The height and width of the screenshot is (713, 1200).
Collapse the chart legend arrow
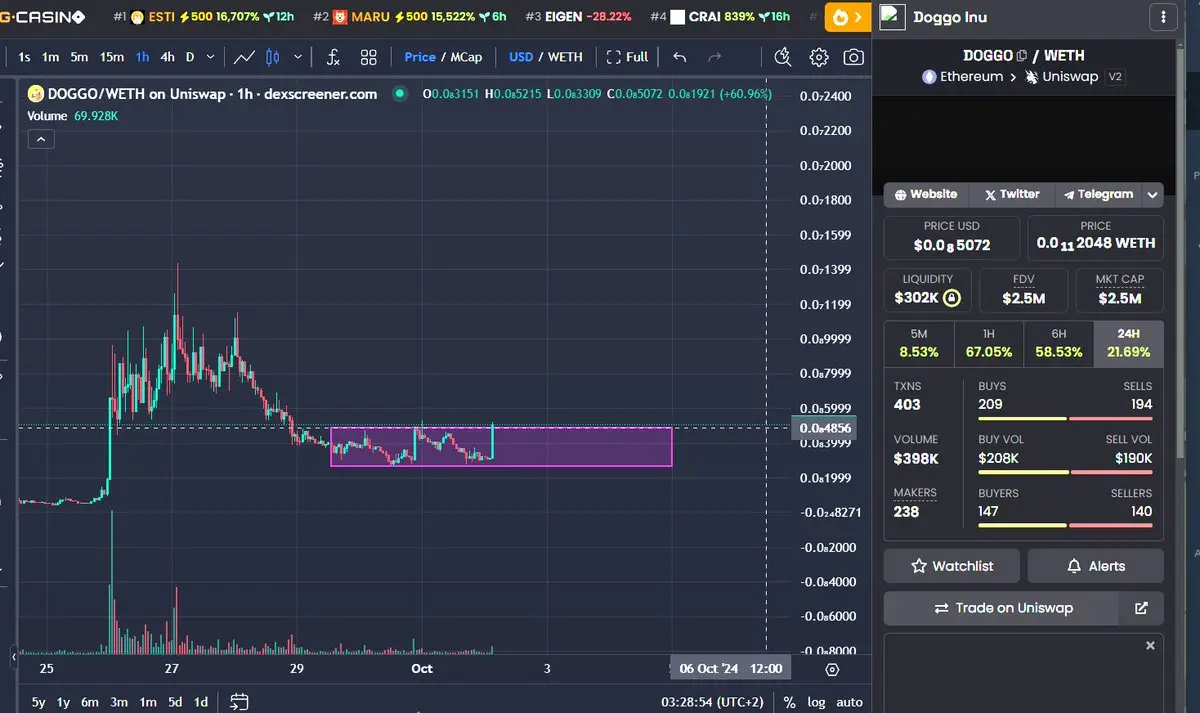pyautogui.click(x=41, y=139)
